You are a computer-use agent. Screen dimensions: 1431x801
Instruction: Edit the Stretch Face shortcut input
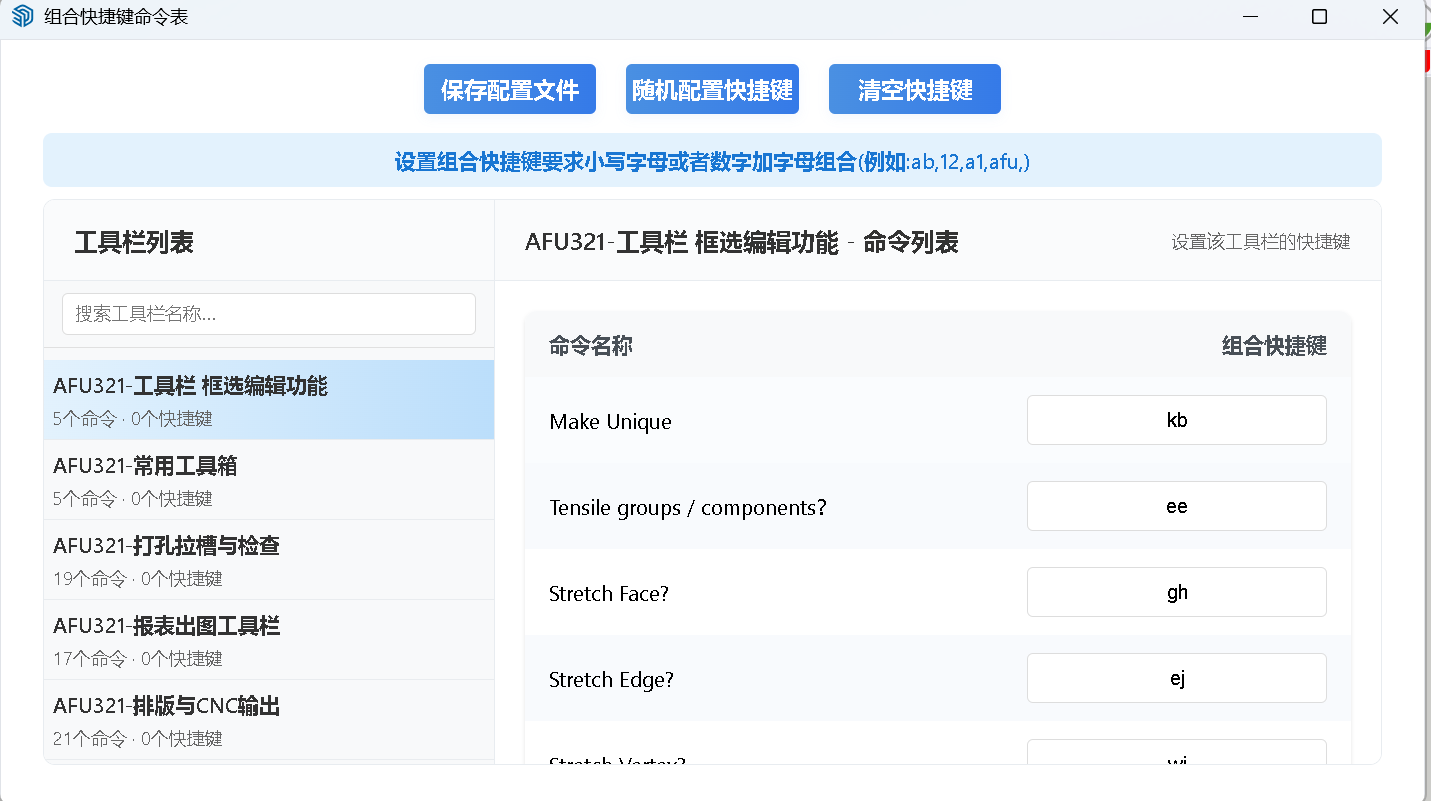1176,592
